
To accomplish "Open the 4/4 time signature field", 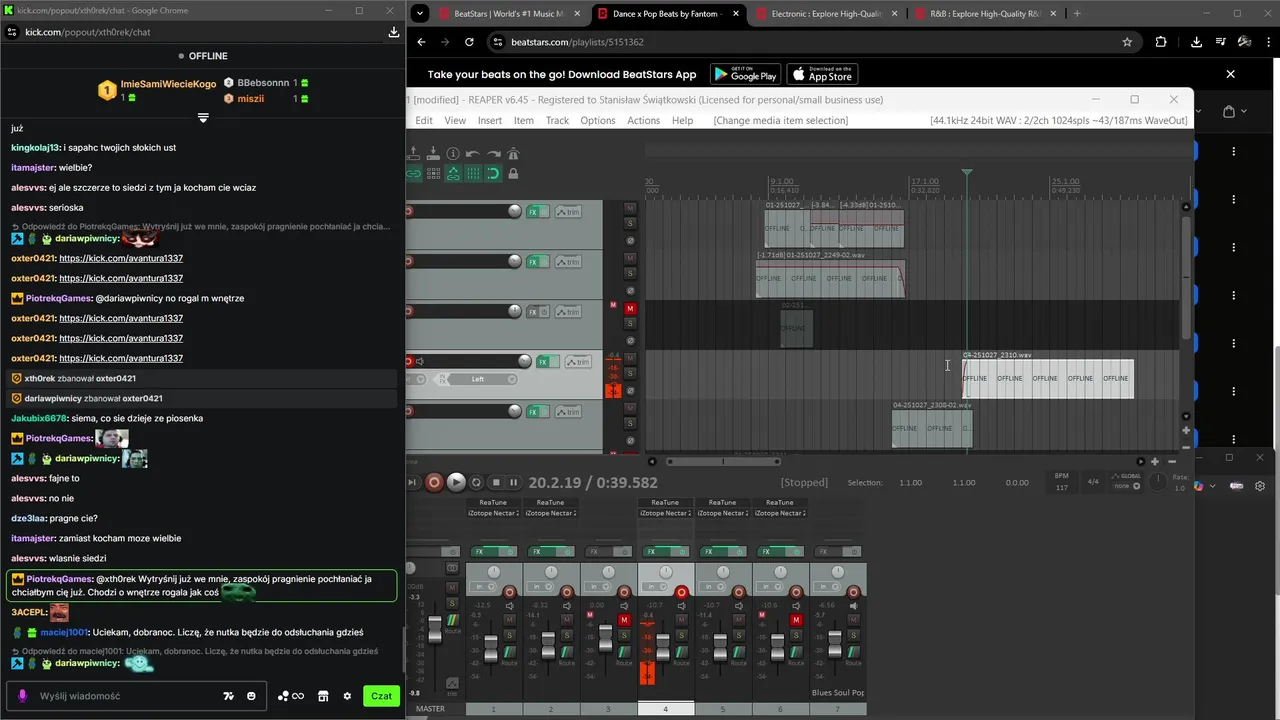I will [1093, 482].
